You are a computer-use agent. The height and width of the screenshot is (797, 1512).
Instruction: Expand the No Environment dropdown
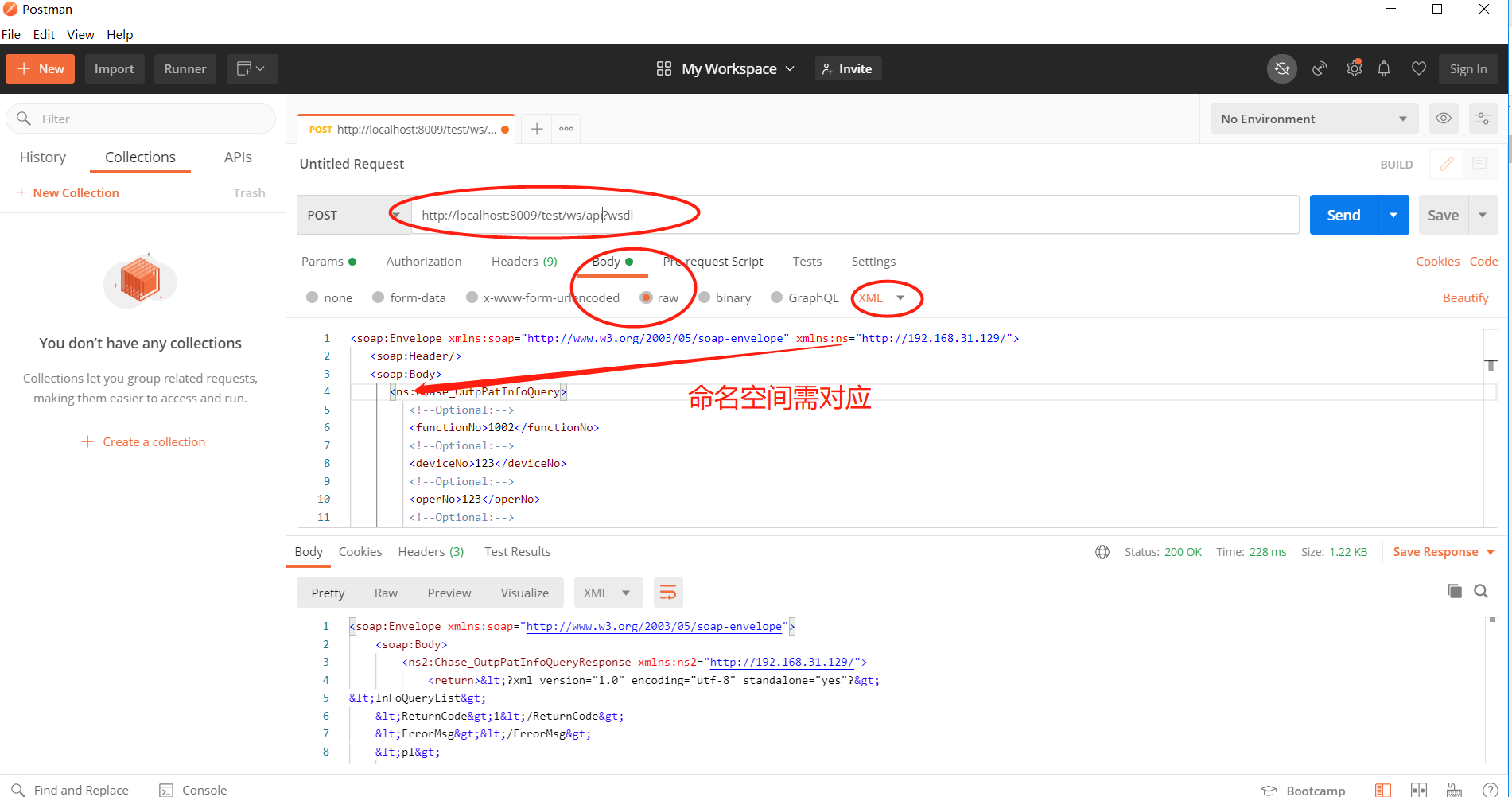click(x=1313, y=118)
